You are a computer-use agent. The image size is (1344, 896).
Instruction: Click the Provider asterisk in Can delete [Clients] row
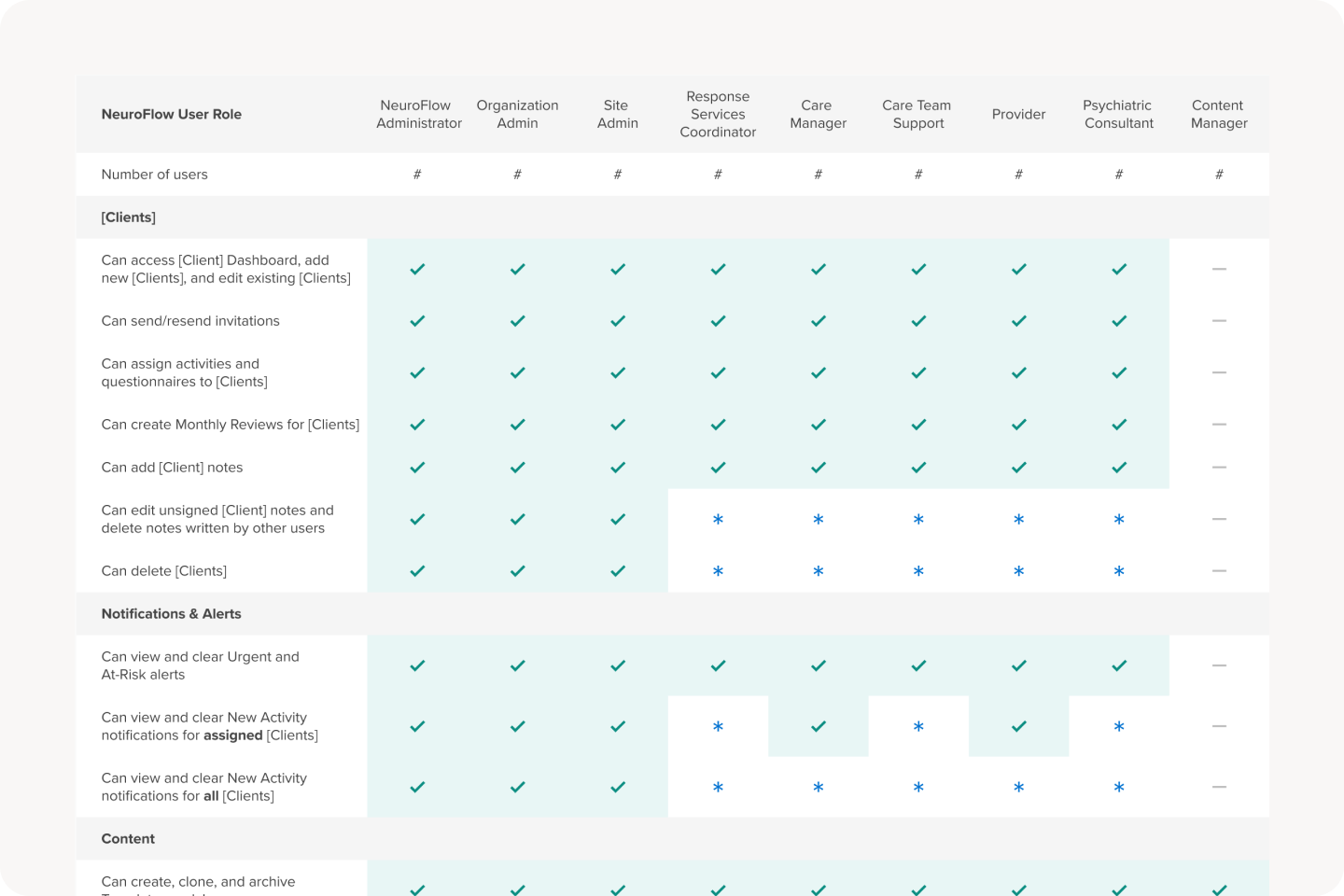1019,571
